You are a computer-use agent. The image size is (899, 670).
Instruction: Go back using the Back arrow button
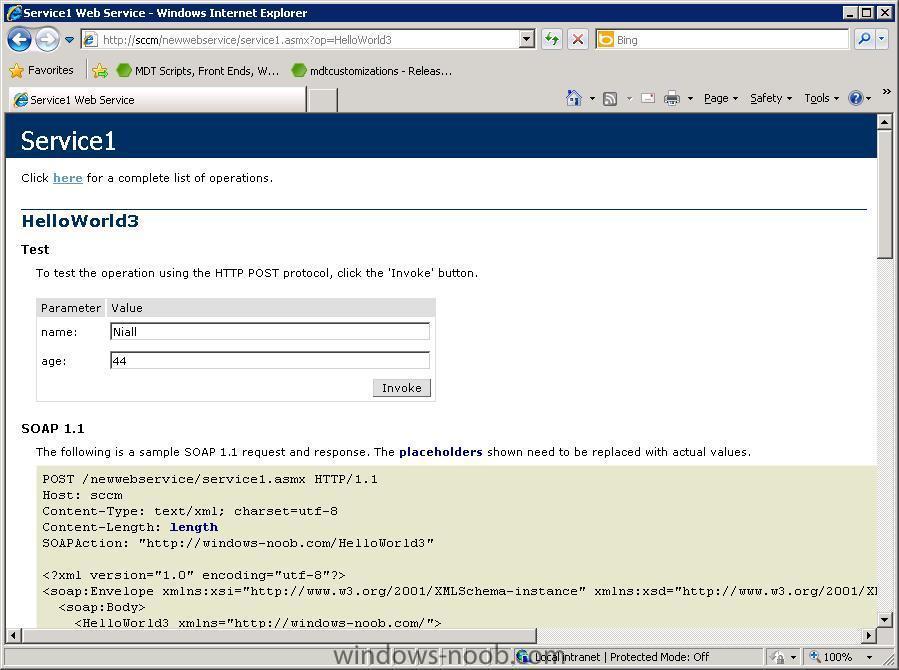(19, 40)
